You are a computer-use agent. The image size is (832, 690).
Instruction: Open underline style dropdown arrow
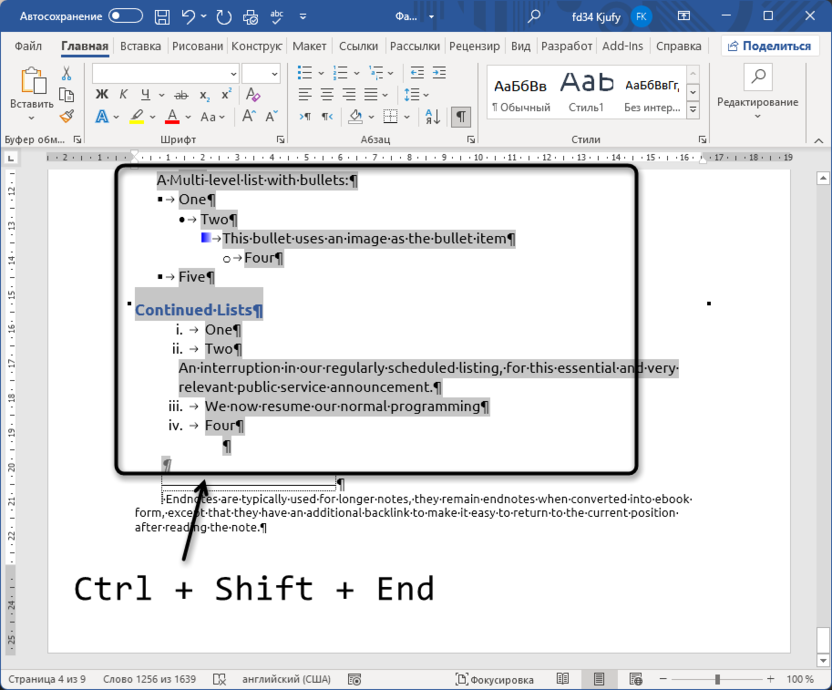point(161,96)
